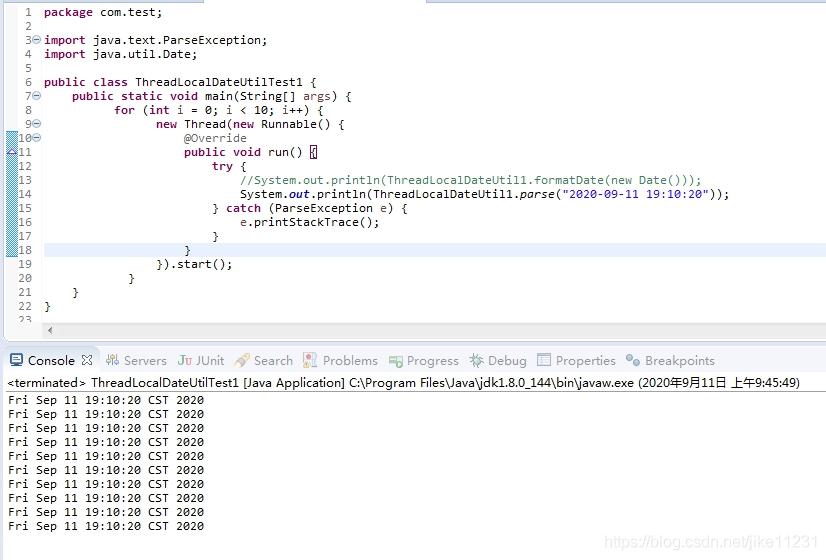
Task: Click 'catch (ParseException e)' statement
Action: pyautogui.click(x=310, y=208)
